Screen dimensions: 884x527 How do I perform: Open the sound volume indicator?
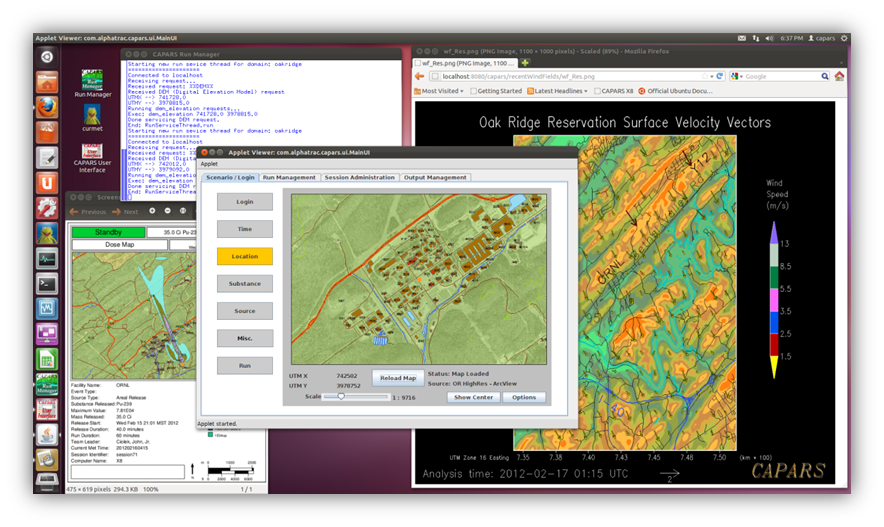click(770, 38)
